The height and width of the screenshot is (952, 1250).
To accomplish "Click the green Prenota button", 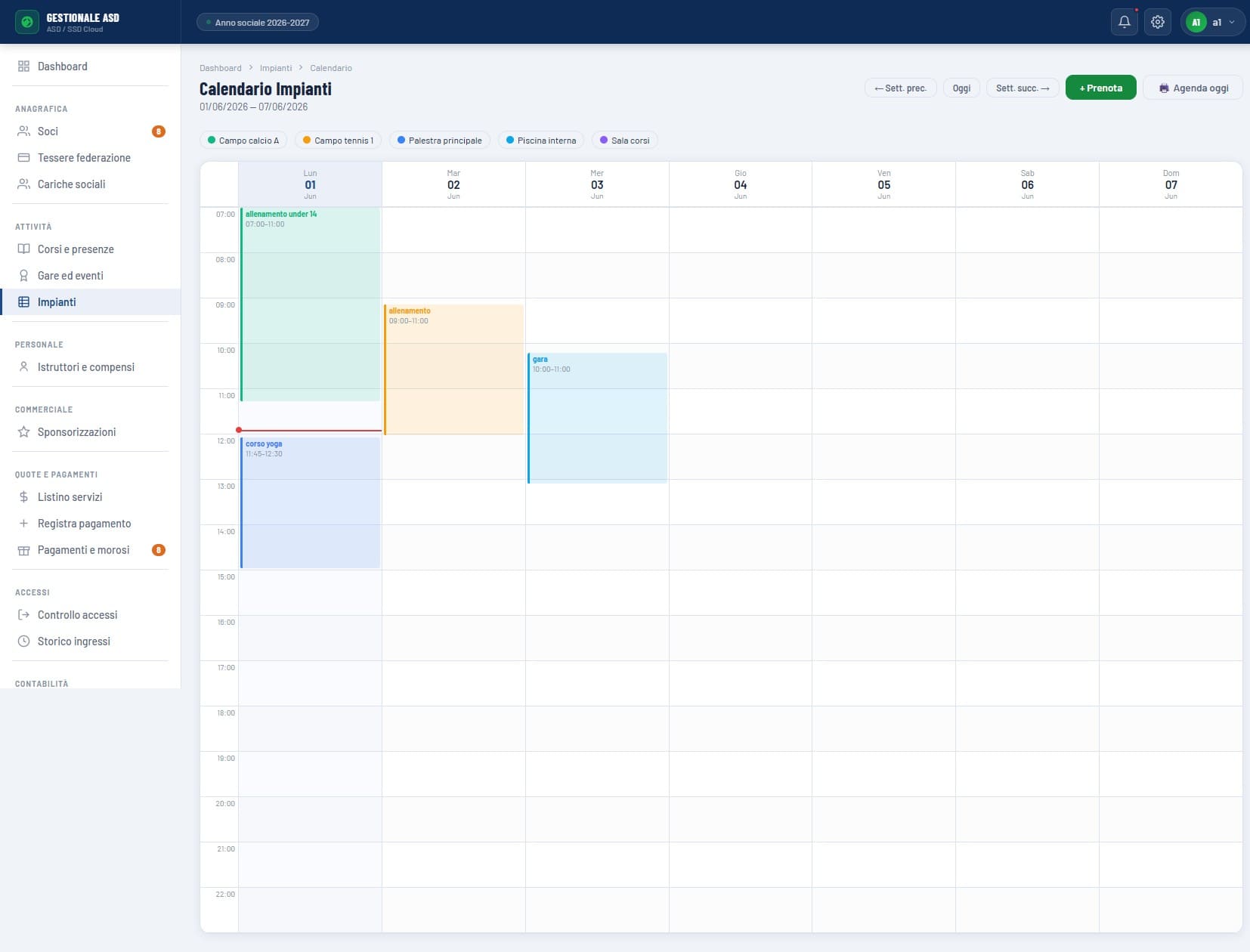I will [x=1100, y=88].
